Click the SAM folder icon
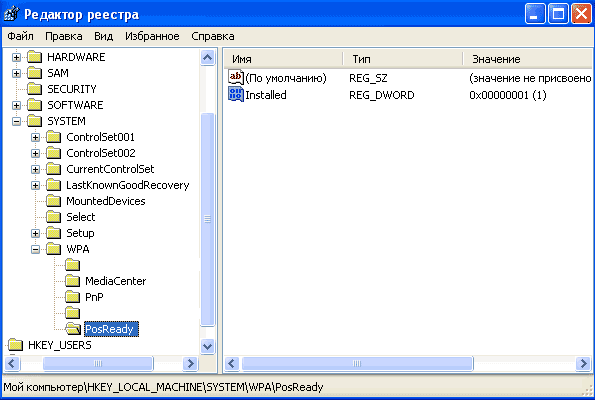Screen dimensions: 595x400 click(x=35, y=73)
